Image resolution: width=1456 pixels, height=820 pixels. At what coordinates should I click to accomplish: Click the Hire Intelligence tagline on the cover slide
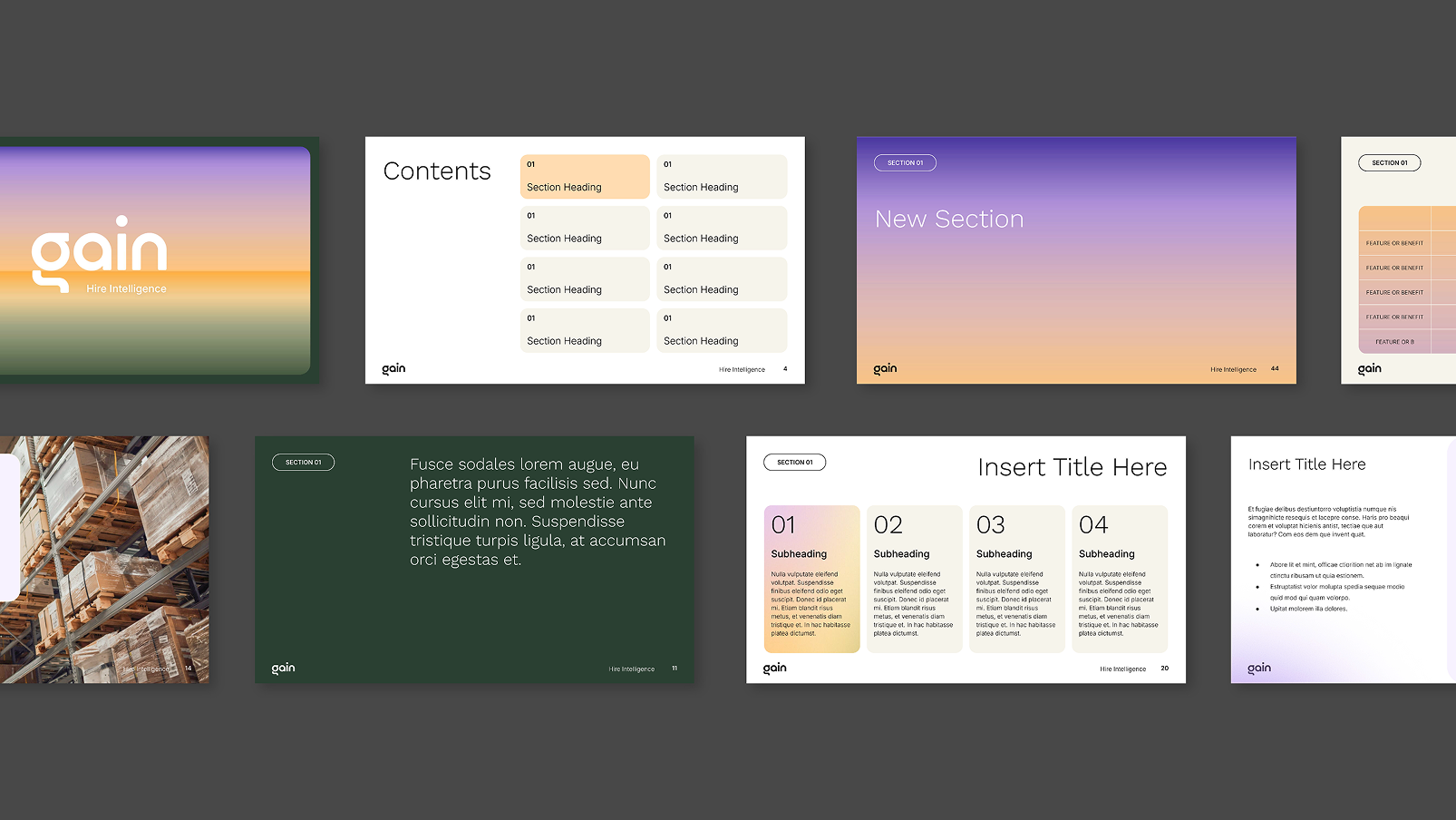pos(126,288)
